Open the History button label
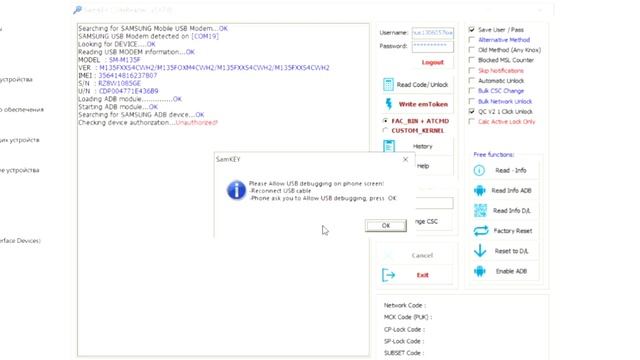The image size is (640, 360). coord(422,146)
